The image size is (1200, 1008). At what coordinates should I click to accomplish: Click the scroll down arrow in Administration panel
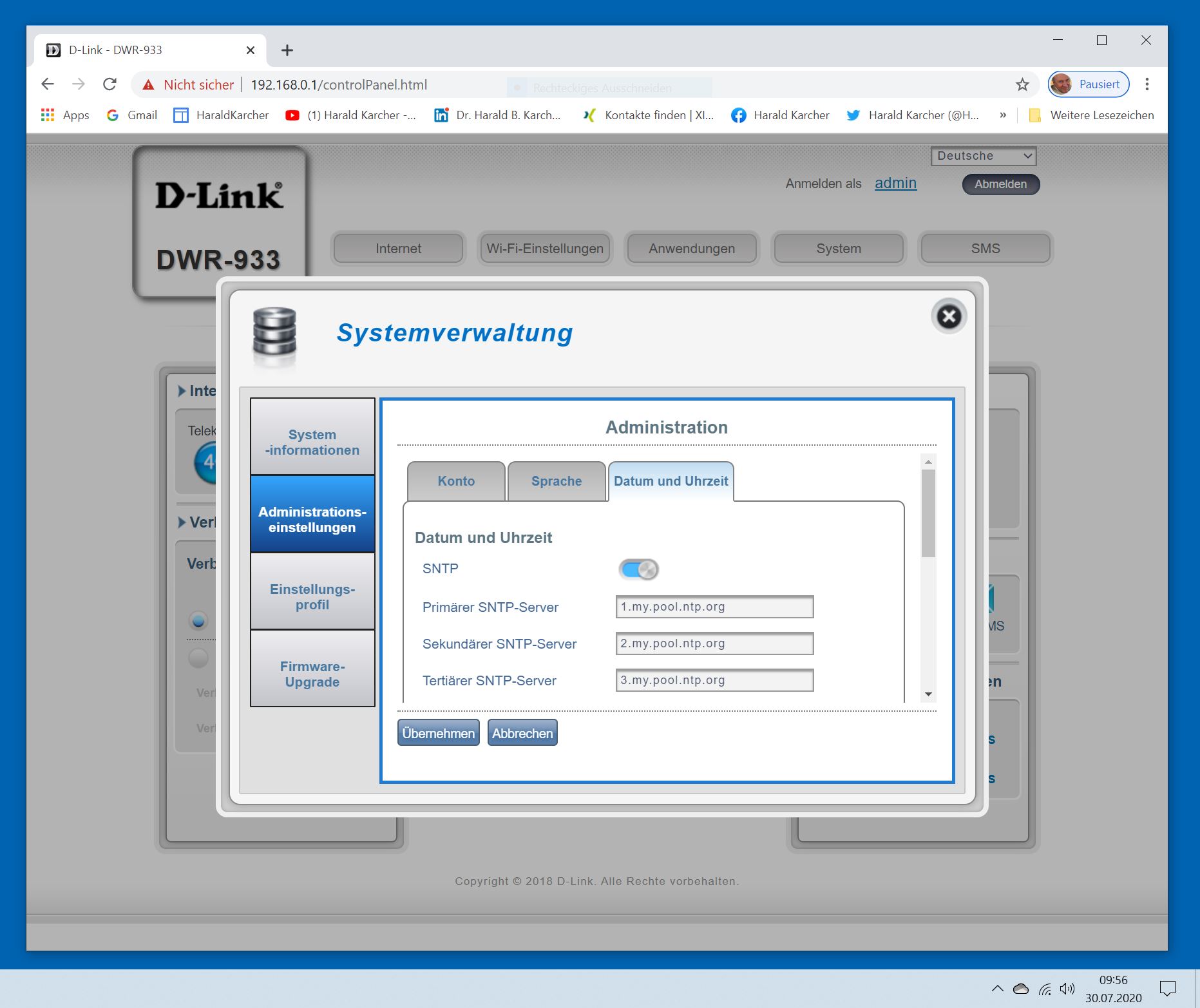click(928, 694)
